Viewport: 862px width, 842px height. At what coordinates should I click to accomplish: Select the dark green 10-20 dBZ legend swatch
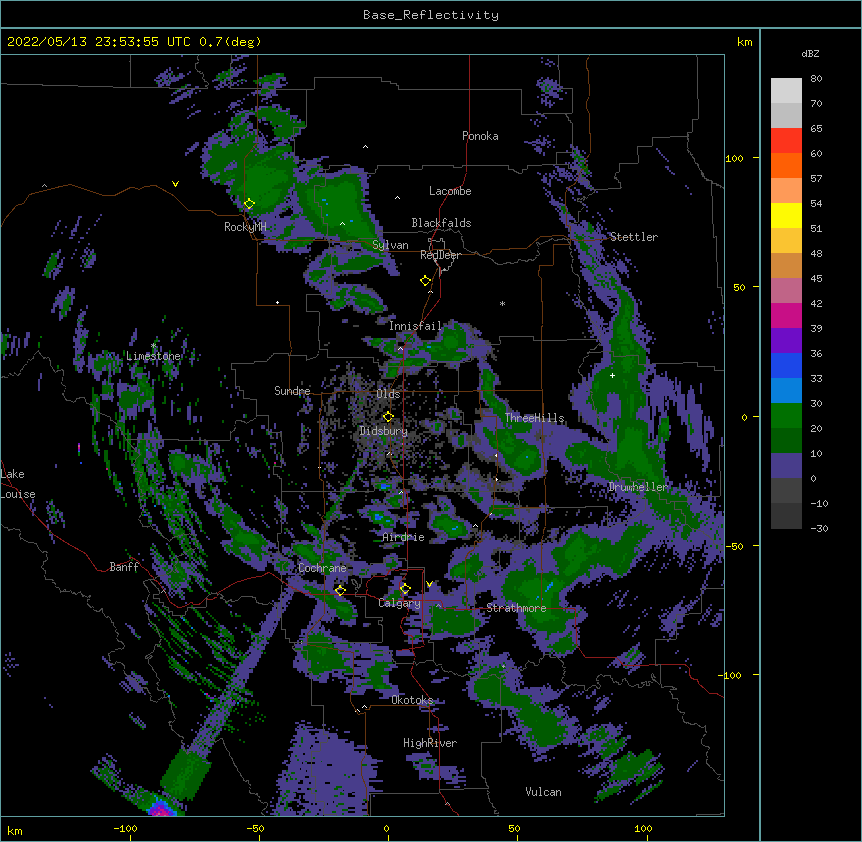(x=786, y=441)
